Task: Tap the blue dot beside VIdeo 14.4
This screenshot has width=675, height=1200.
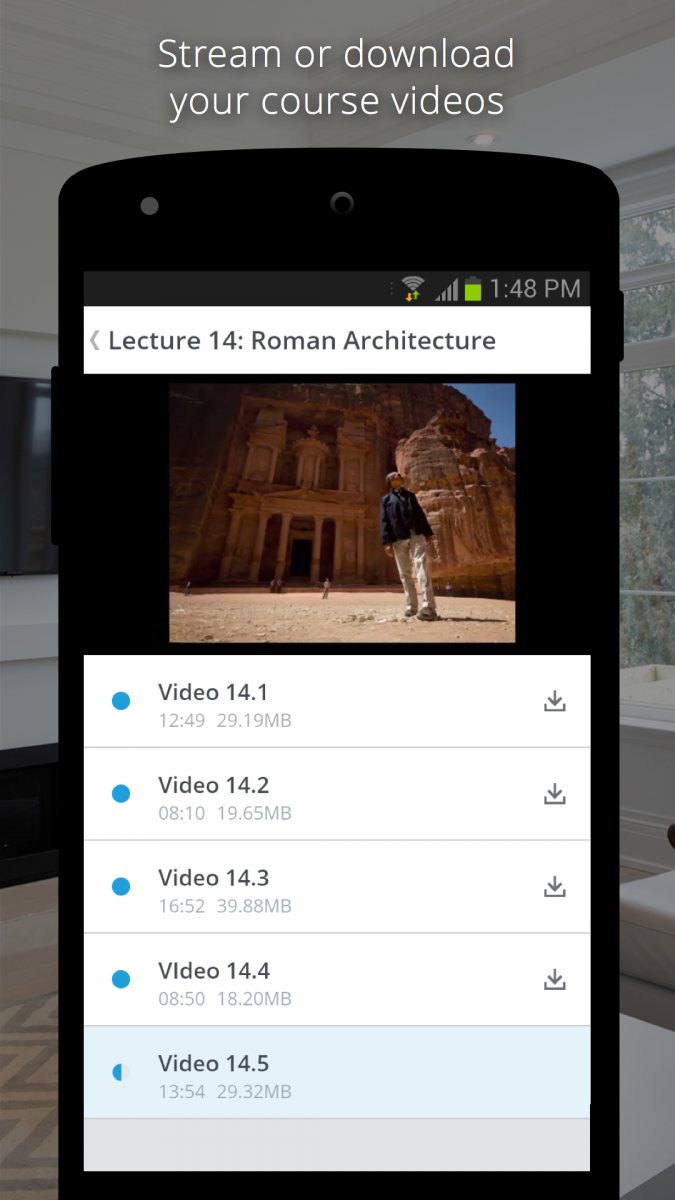Action: tap(121, 979)
